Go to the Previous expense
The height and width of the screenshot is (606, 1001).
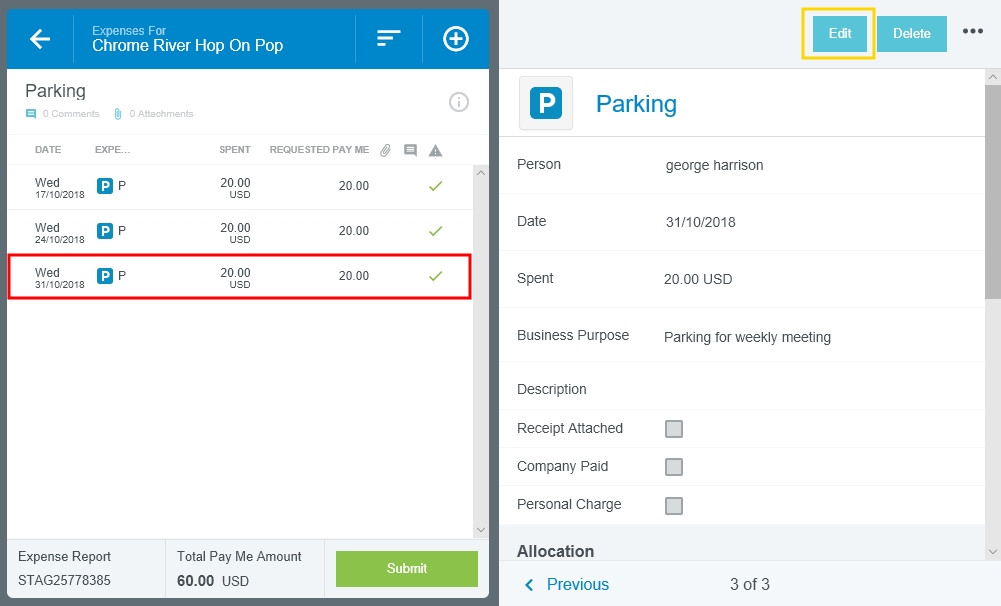click(x=567, y=585)
